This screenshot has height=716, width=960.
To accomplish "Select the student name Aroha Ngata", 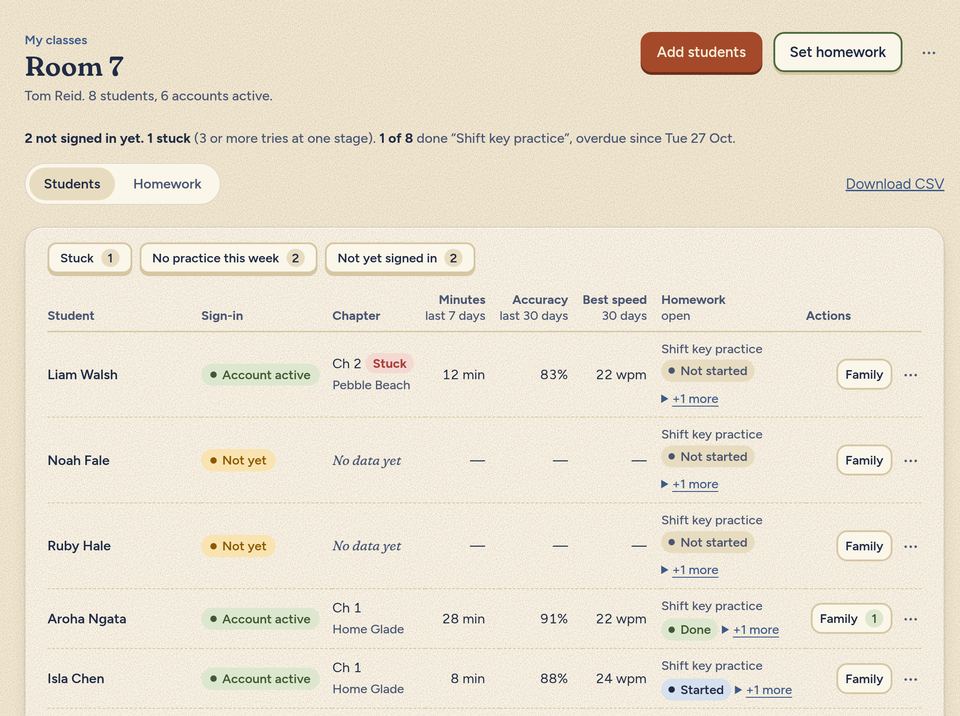I will pyautogui.click(x=87, y=619).
